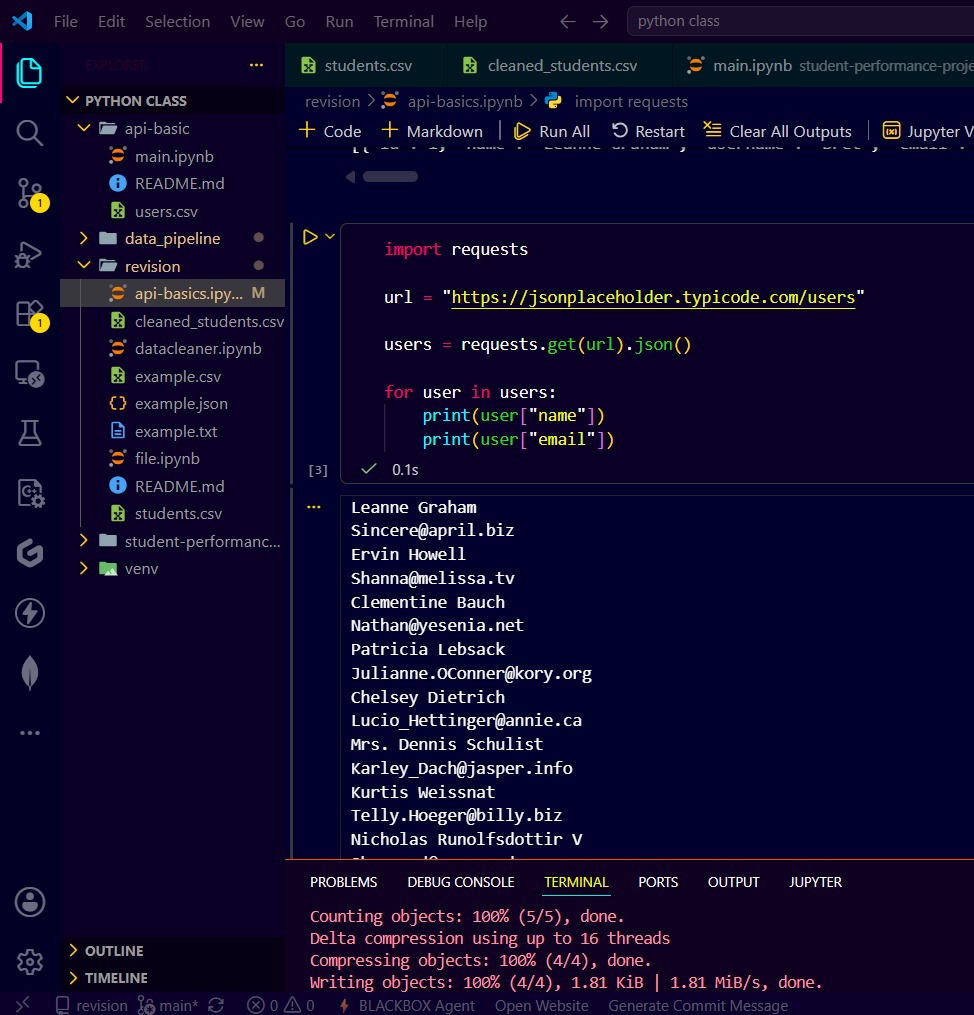Click Open Website in status bar
Screen dimensions: 974x1015
(542, 1005)
